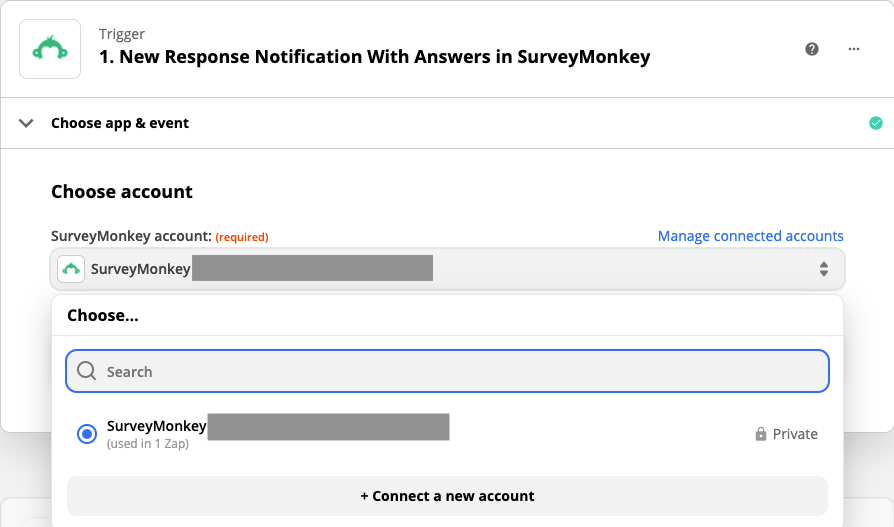Pick the SurveyMonkey account list entry

[x=448, y=434]
